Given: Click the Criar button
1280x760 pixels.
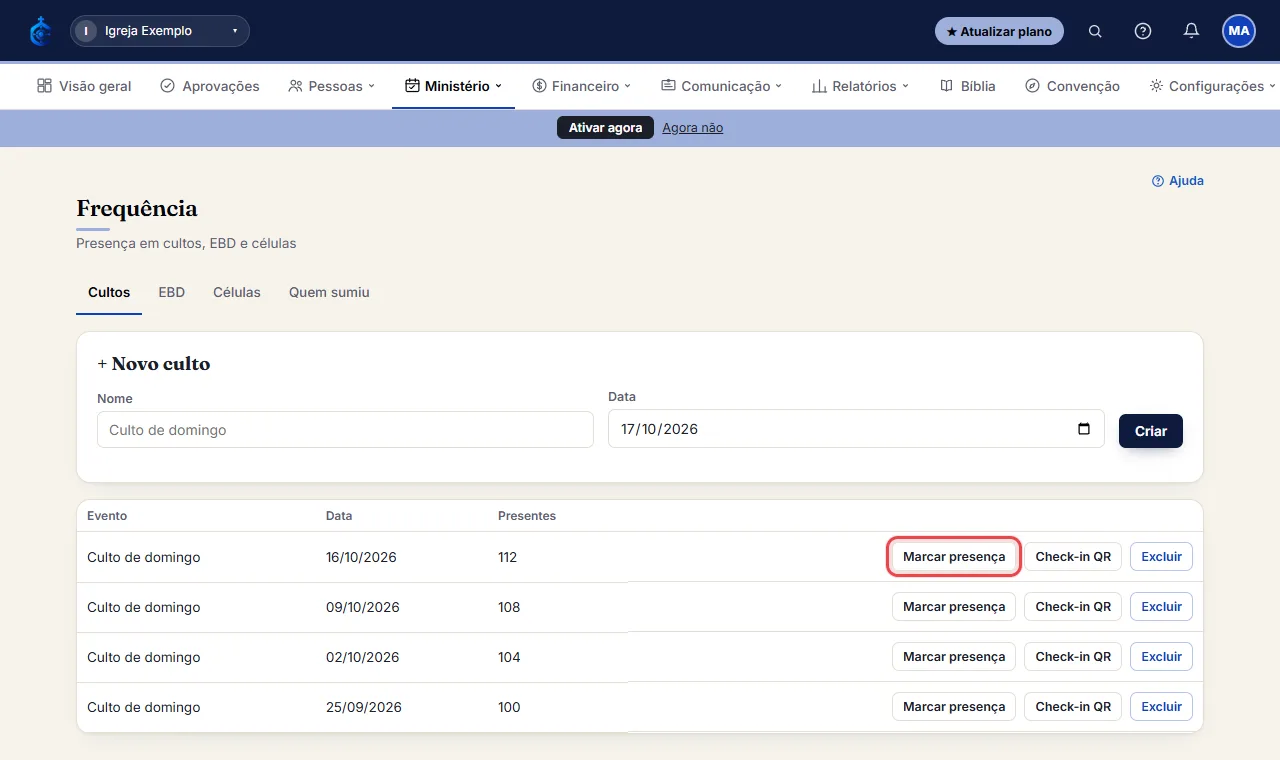Looking at the screenshot, I should [1151, 431].
